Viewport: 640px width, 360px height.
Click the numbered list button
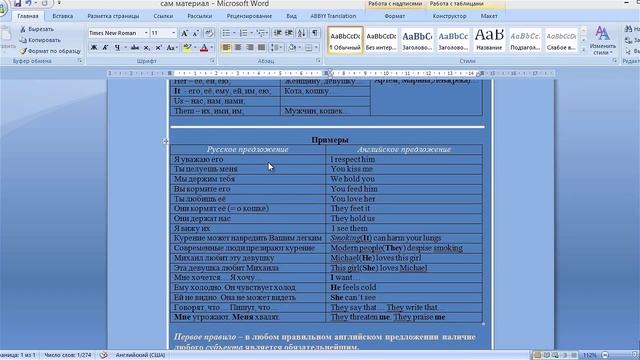point(243,33)
